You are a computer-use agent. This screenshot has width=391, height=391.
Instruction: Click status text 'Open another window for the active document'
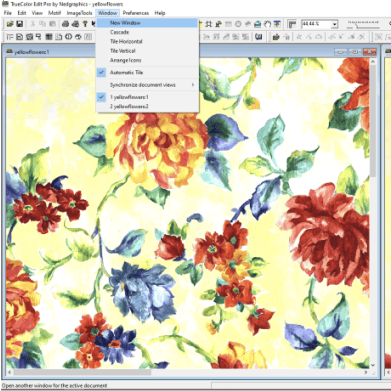(54, 386)
